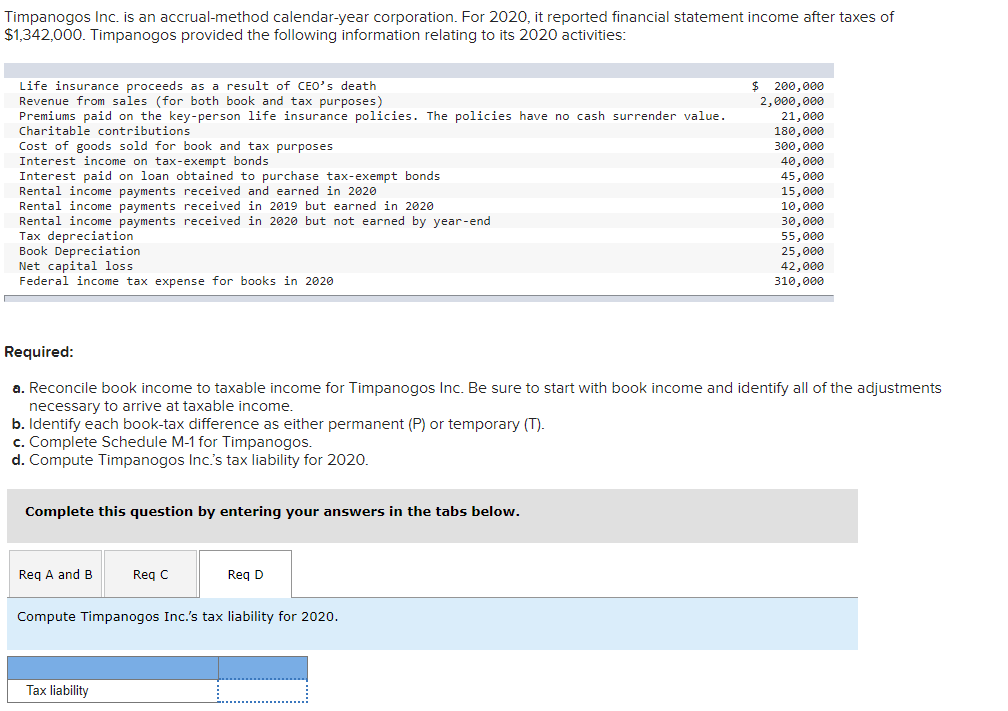Click the 21,000 value

pos(802,116)
